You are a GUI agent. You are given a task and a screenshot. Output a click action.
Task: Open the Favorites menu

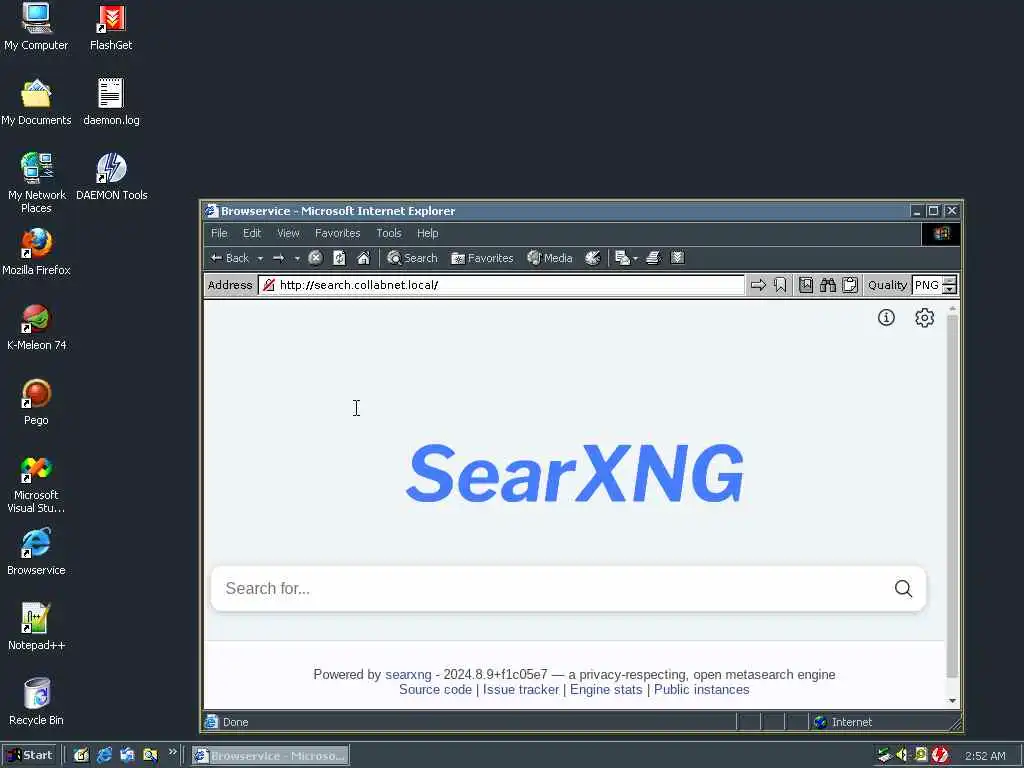(338, 233)
